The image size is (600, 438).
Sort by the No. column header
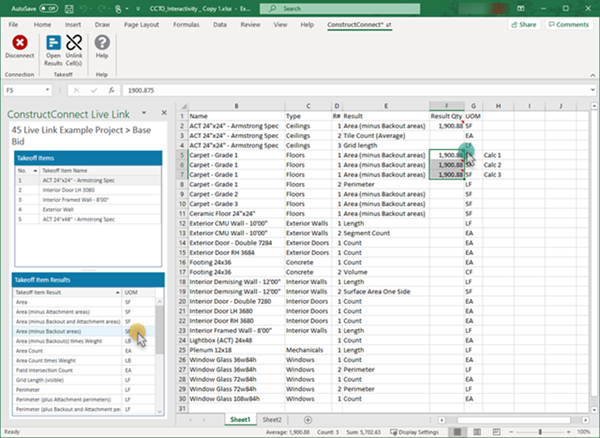coord(27,171)
